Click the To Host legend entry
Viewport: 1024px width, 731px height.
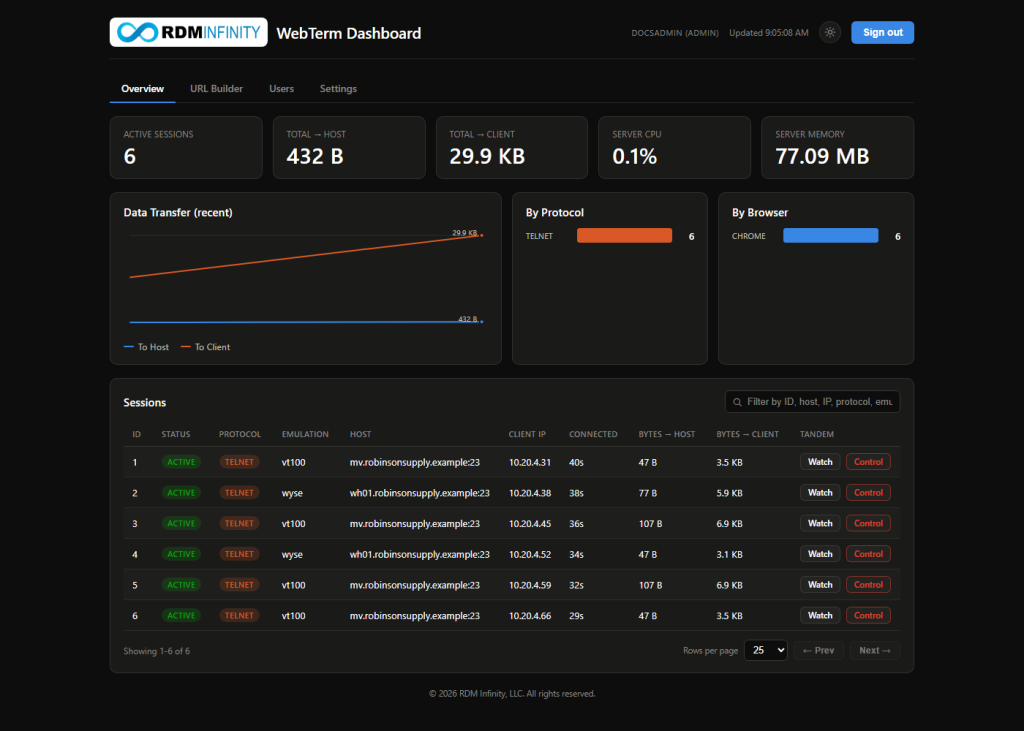[x=146, y=347]
